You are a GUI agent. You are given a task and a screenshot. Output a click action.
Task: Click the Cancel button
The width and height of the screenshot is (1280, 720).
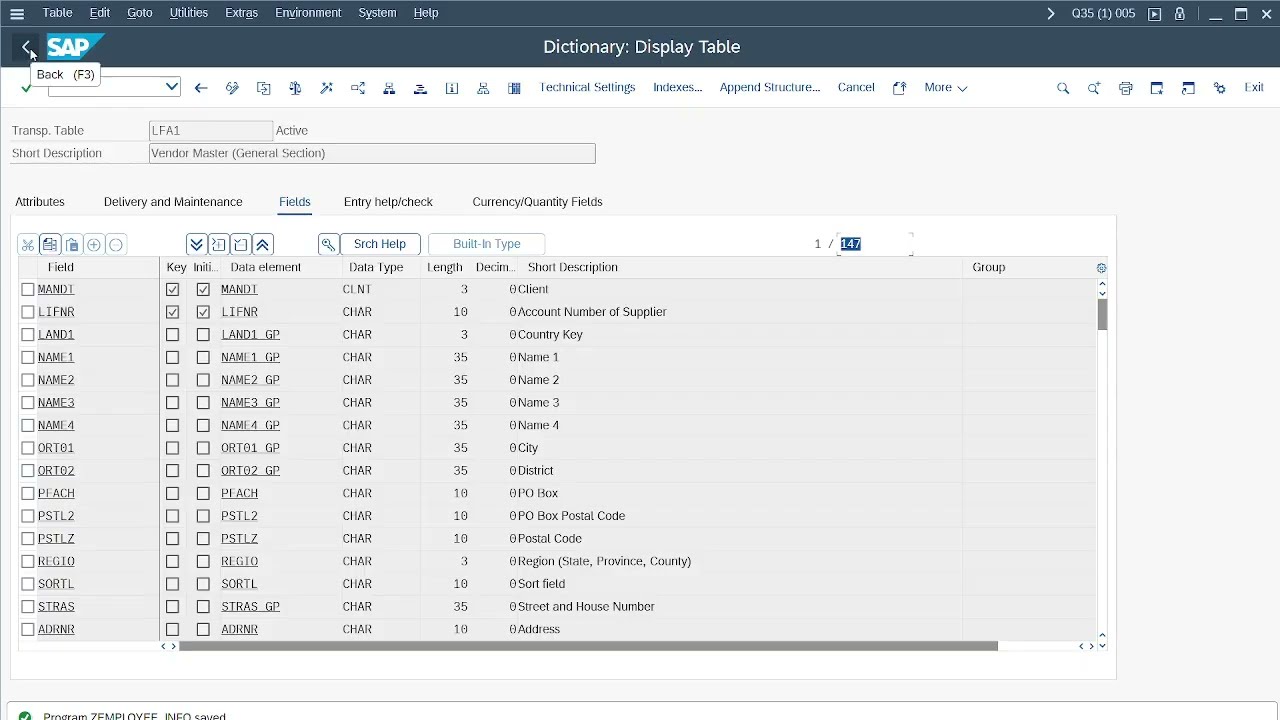pos(856,88)
